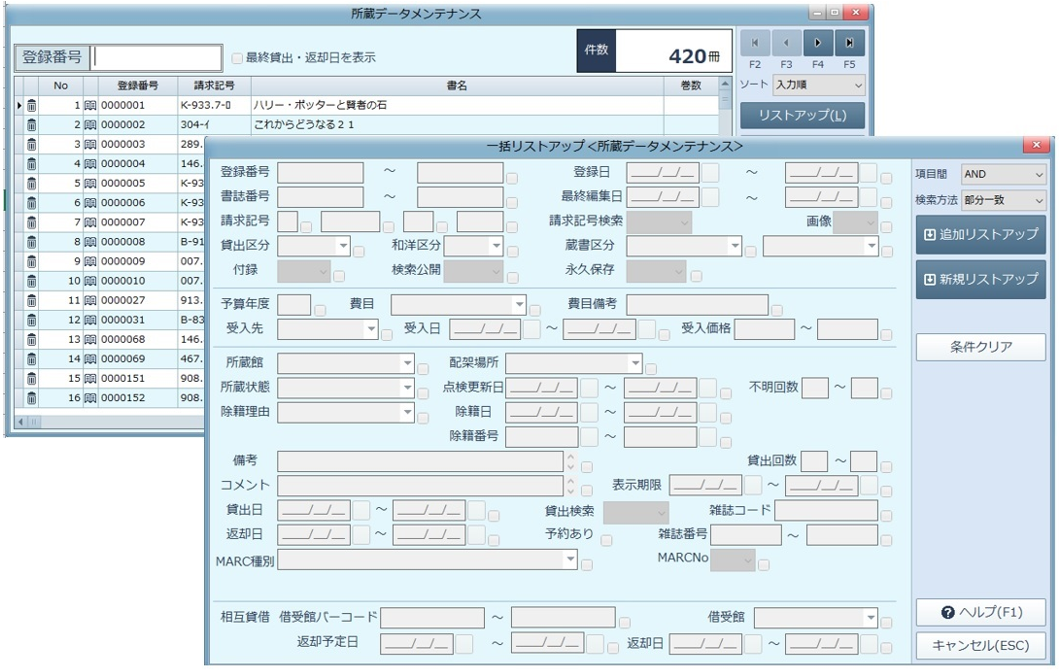Open book icon in row 0000151
1062x670 pixels.
pos(90,378)
